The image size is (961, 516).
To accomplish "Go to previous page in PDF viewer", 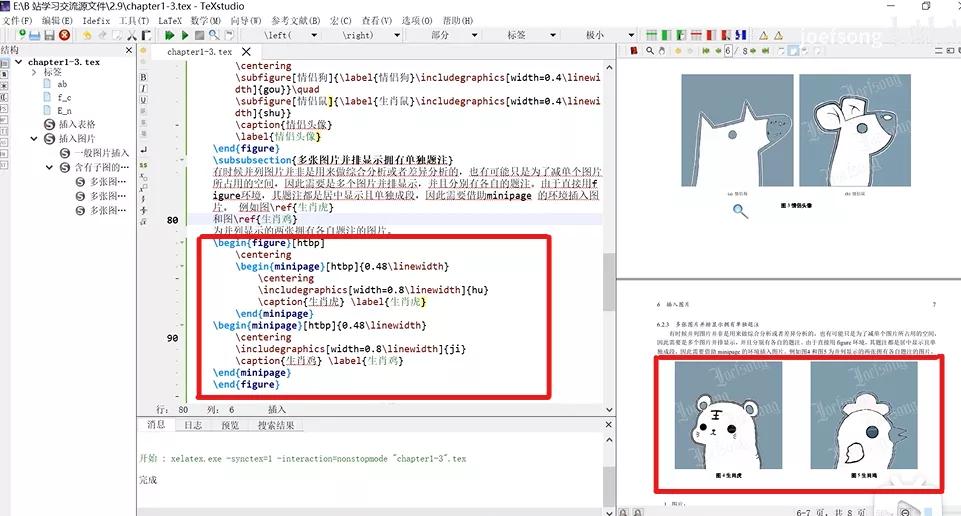I will (x=718, y=51).
